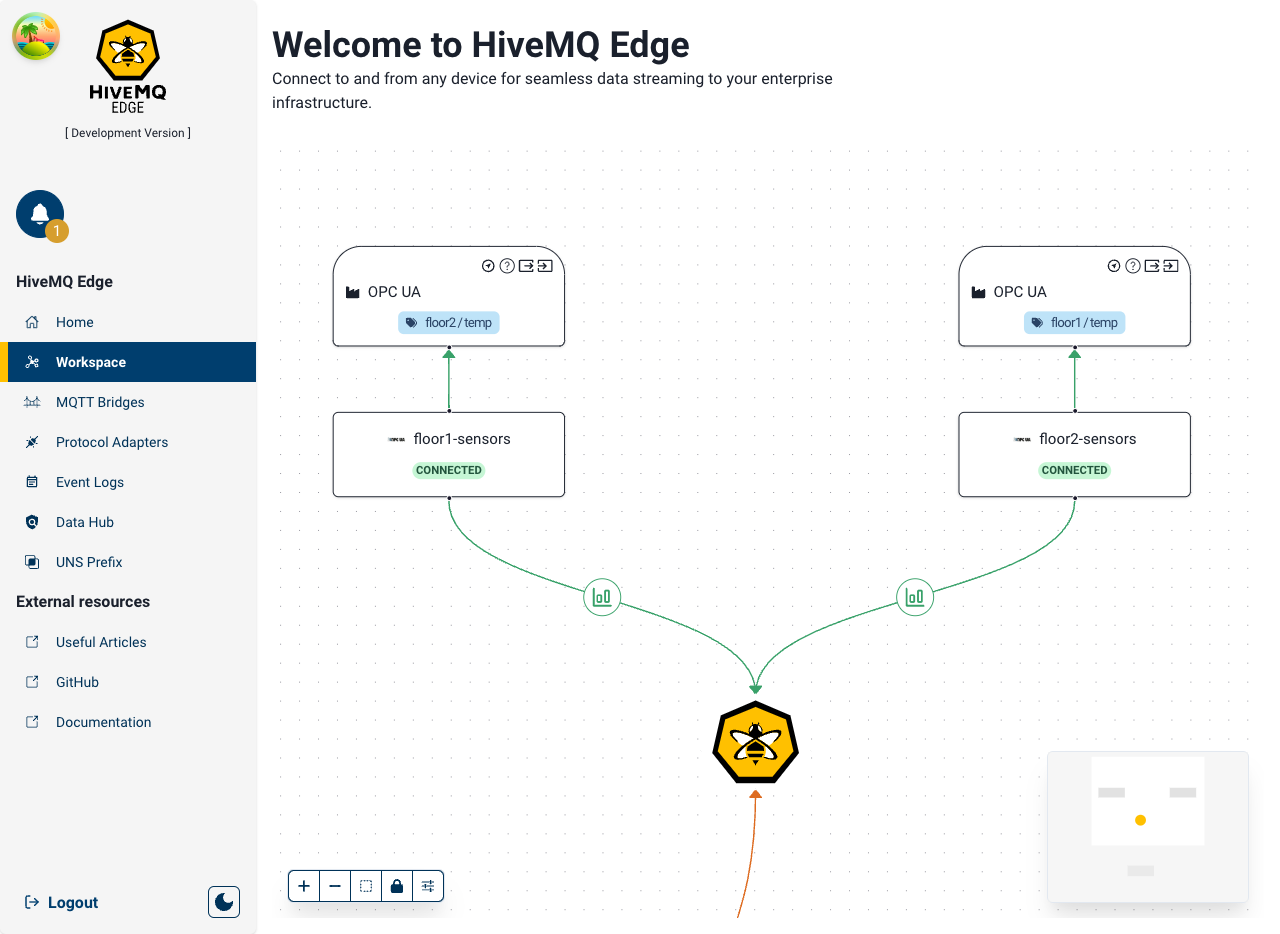Viewport: 1280px width, 934px height.
Task: Click CONNECTED badge on floor1-sensors
Action: [449, 470]
